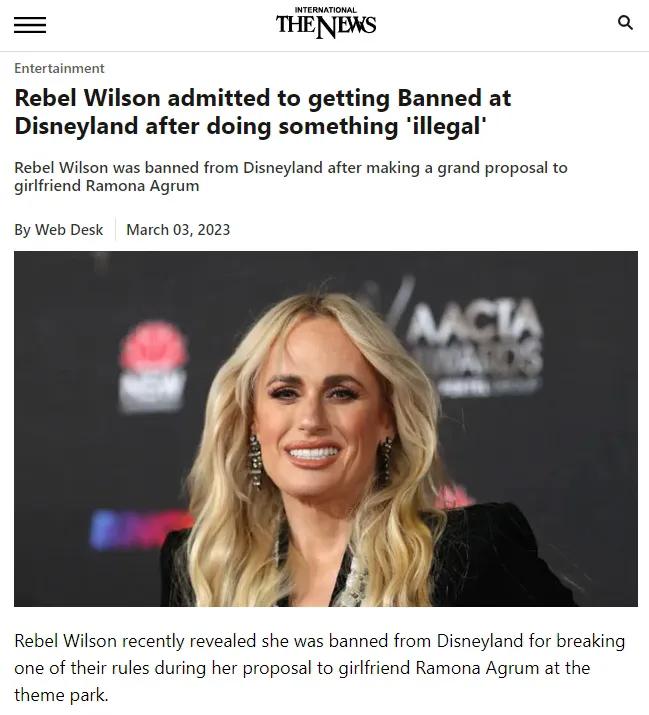
Task: Click 'Rebel Wilson' starting the body paragraph
Action: (66, 641)
